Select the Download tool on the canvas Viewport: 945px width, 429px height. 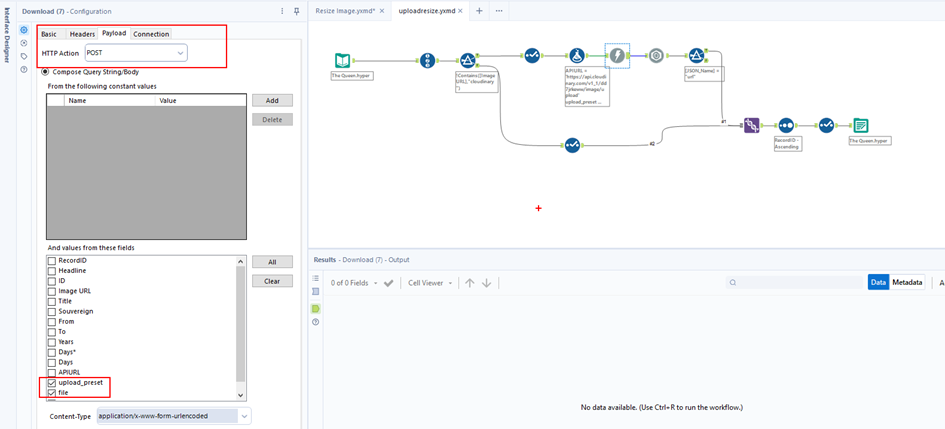(617, 56)
